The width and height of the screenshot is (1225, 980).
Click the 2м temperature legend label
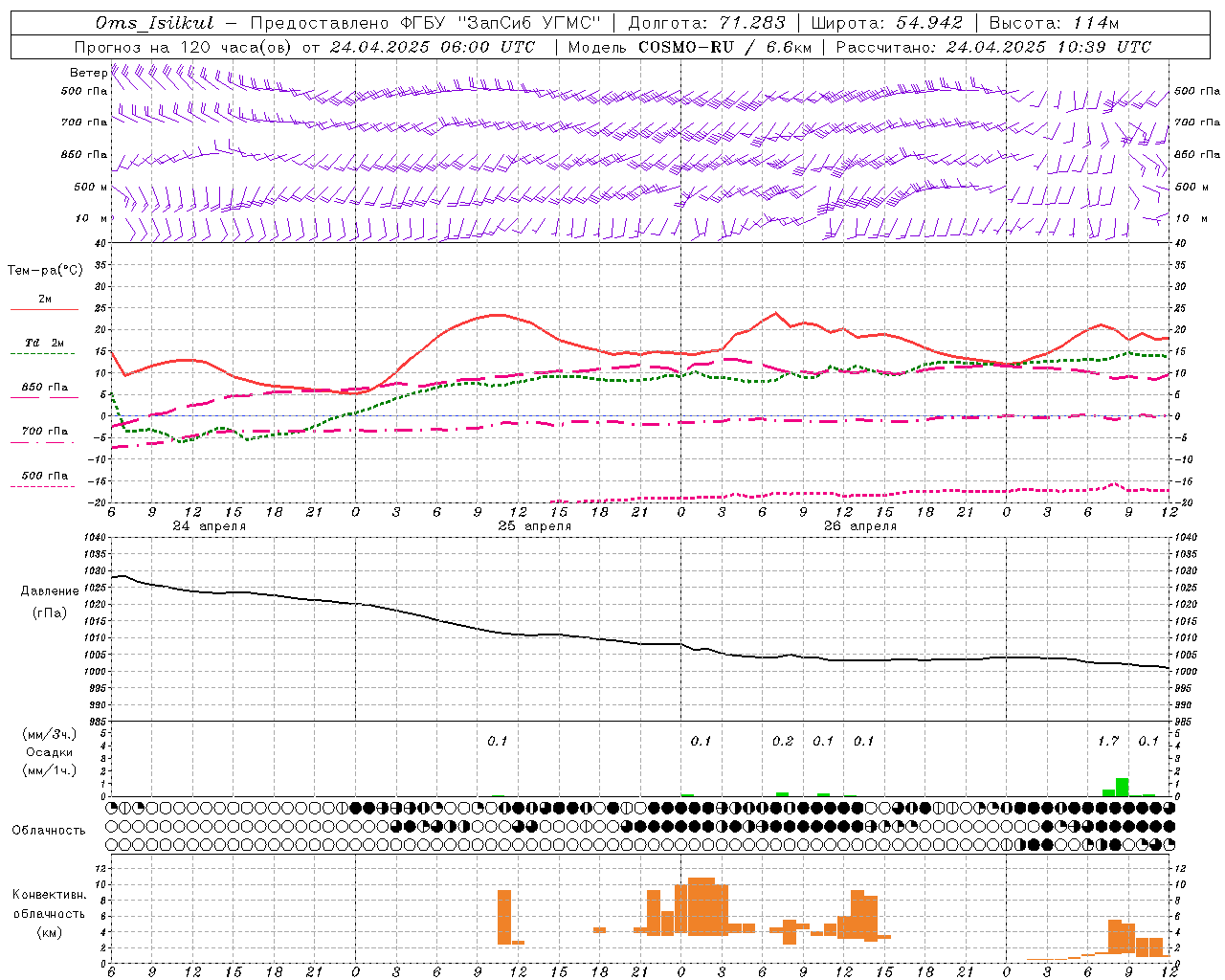(x=45, y=300)
